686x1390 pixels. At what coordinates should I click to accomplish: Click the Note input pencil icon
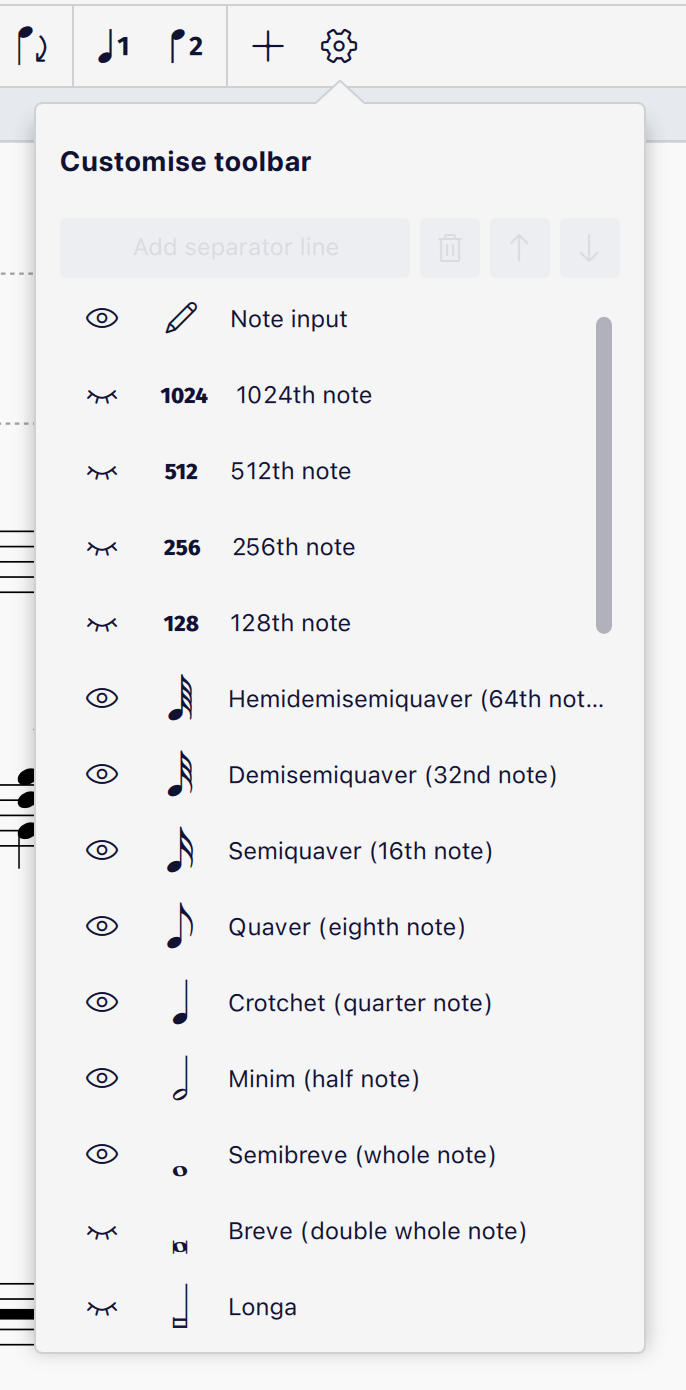click(180, 318)
